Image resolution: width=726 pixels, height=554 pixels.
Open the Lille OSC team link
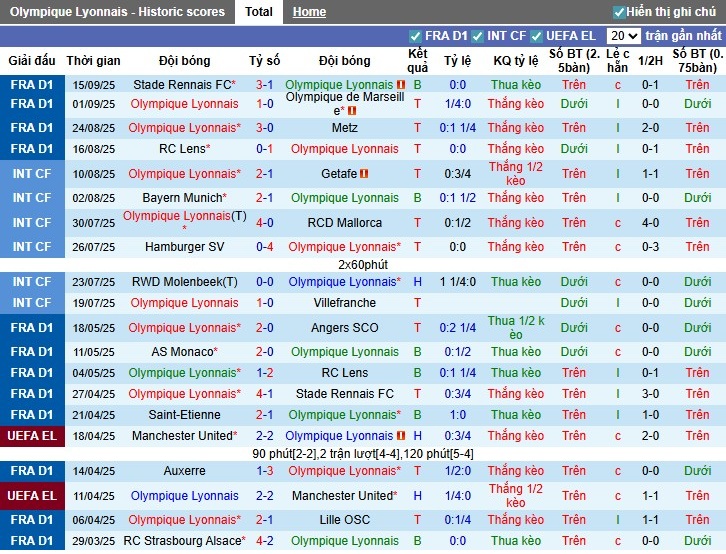coord(344,520)
